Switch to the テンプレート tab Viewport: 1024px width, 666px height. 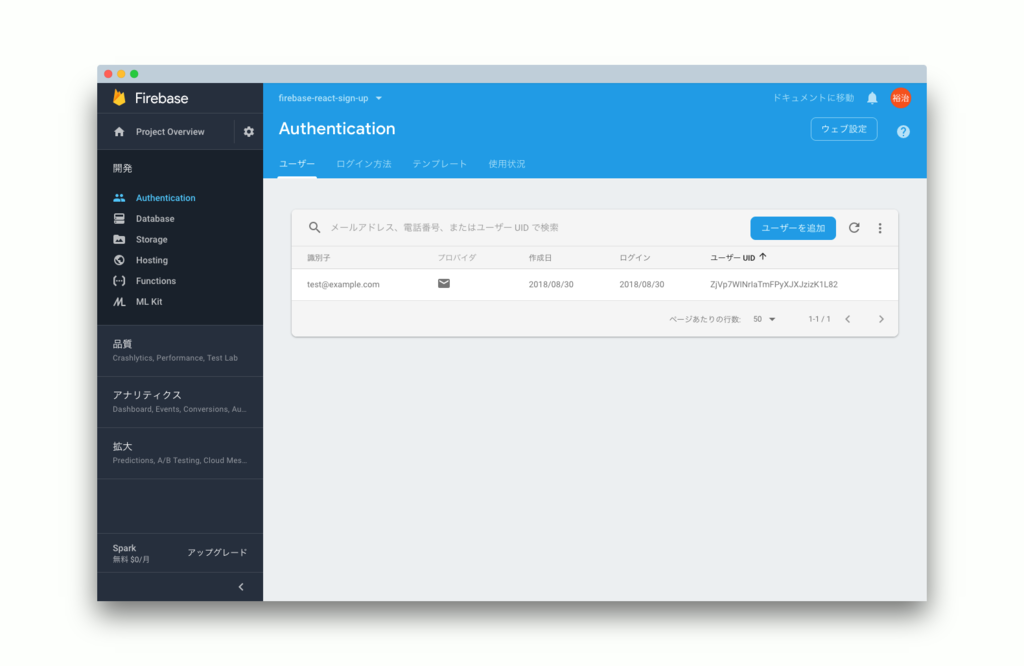[440, 164]
